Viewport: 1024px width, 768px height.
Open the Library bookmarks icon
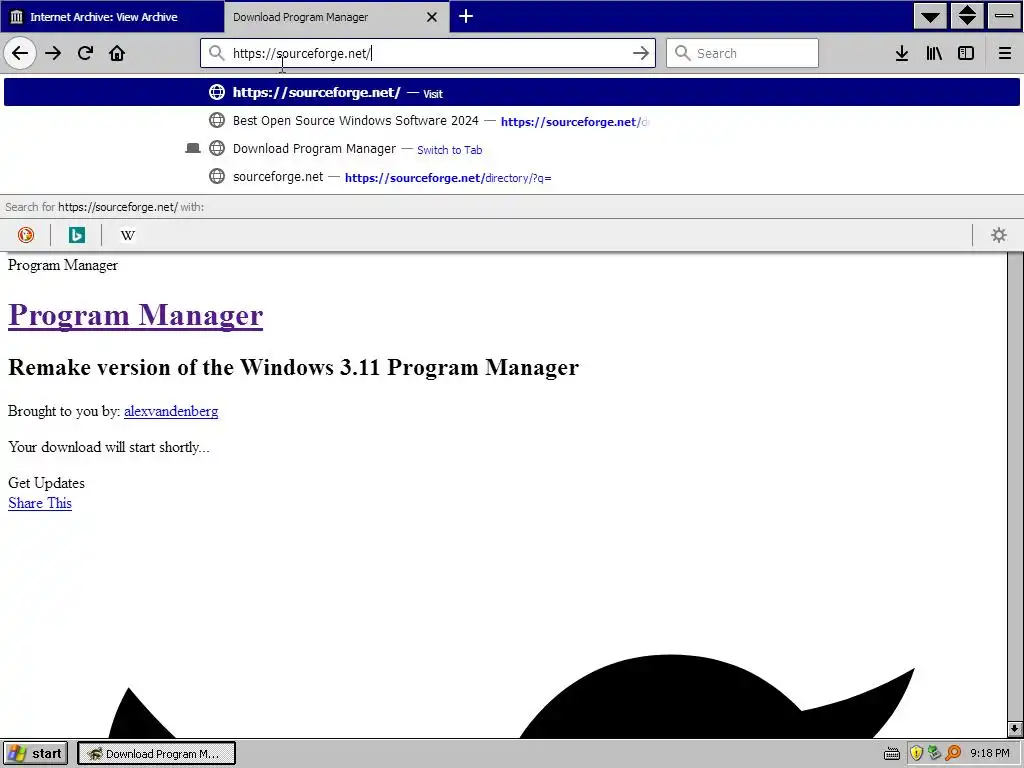coord(934,53)
